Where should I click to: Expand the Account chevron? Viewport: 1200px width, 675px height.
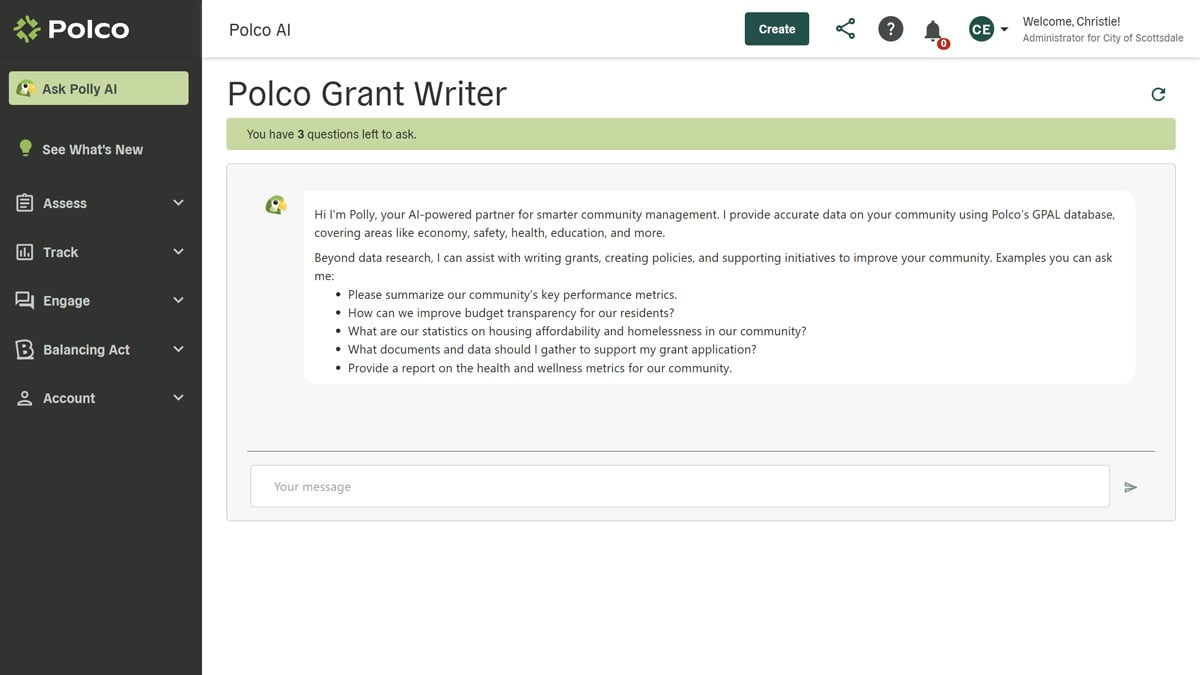point(178,398)
